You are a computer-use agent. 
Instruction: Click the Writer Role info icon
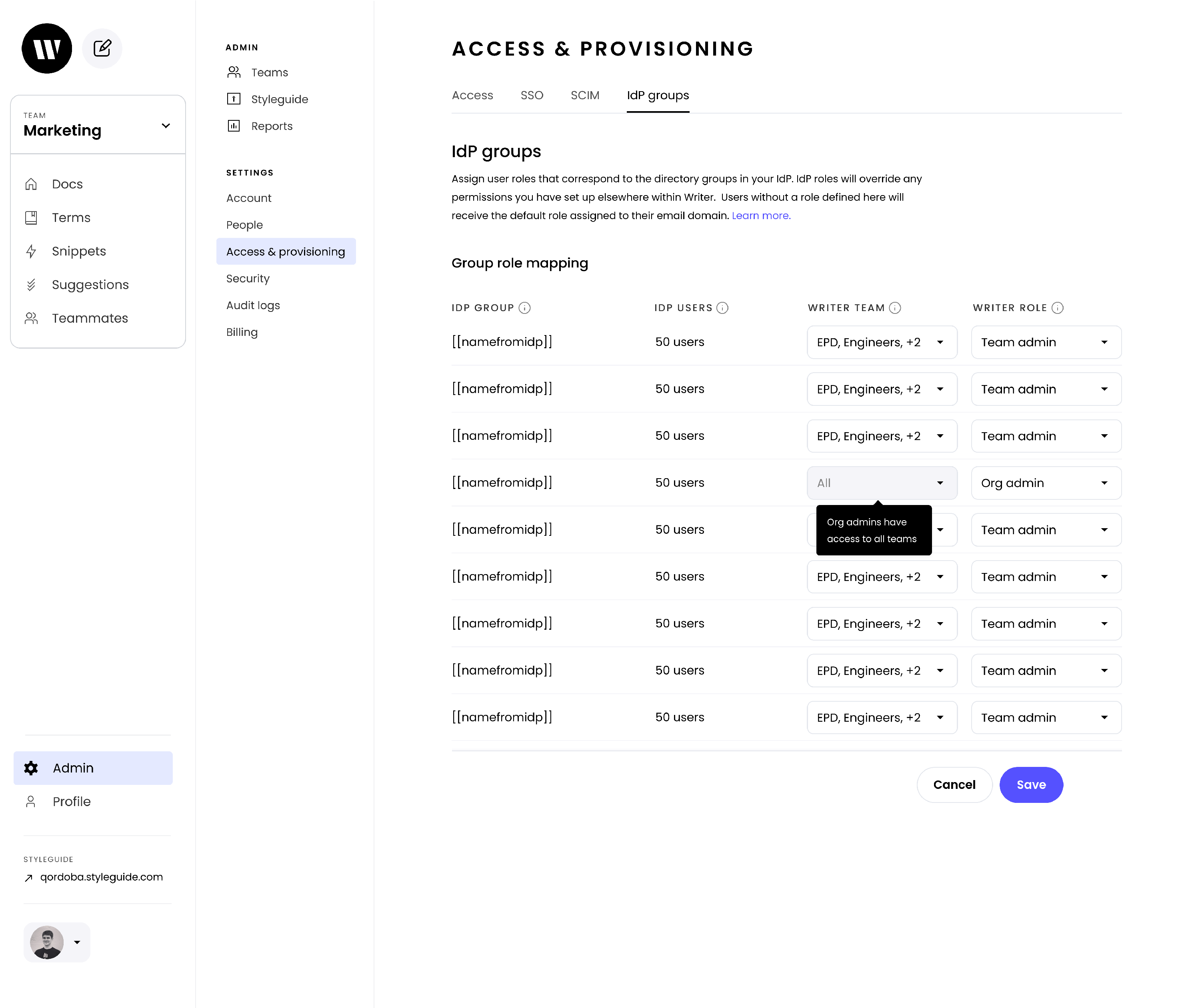pos(1058,308)
